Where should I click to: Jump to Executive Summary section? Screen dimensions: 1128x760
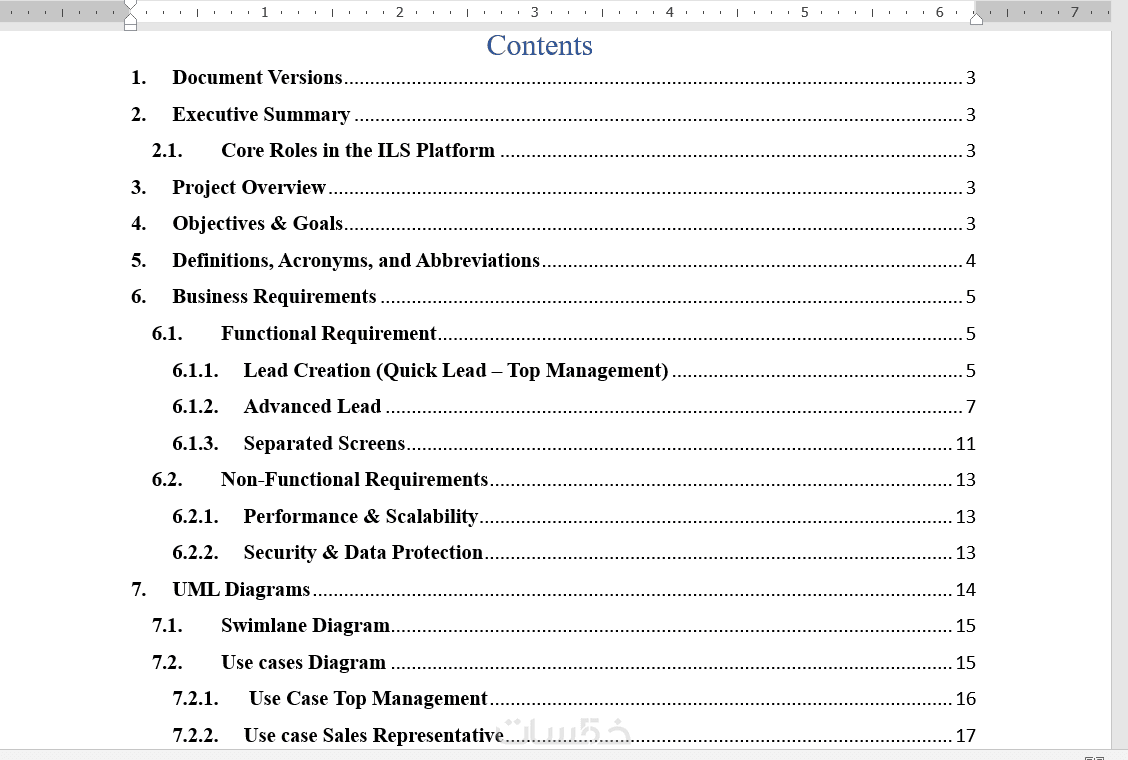point(552,114)
